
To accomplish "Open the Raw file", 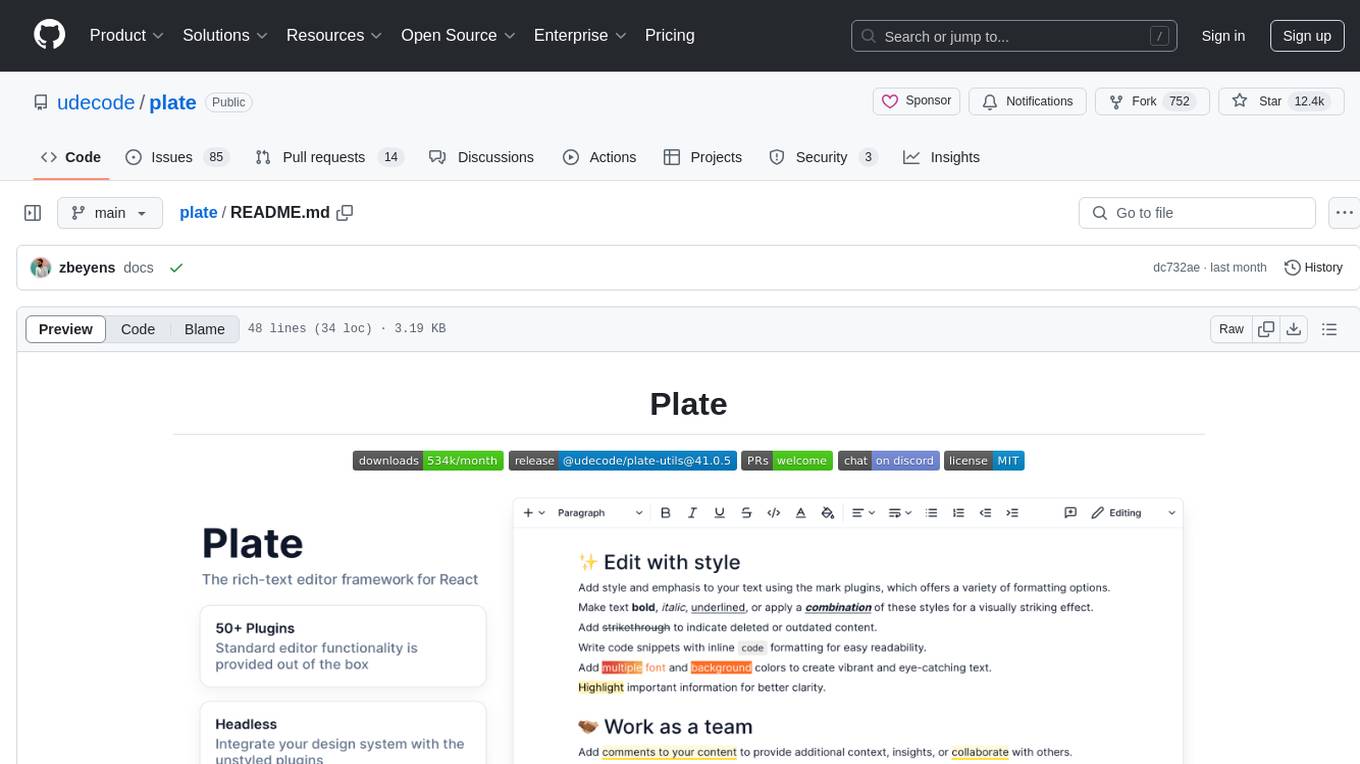I will [x=1231, y=329].
